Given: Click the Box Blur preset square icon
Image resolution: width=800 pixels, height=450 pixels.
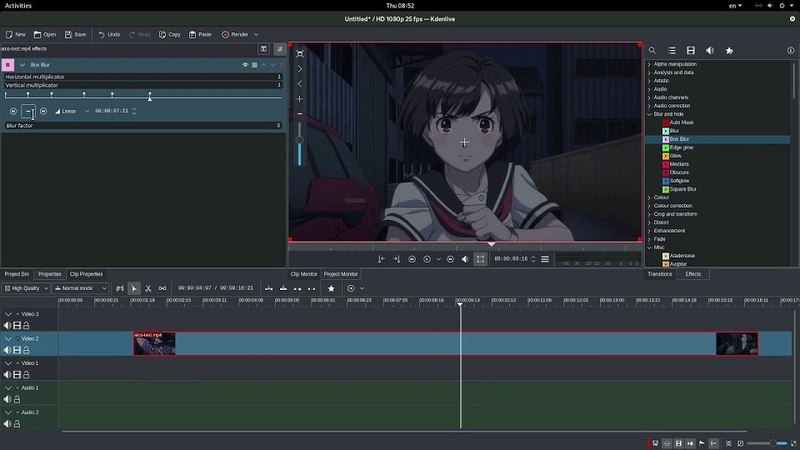Looking at the screenshot, I should (x=255, y=65).
